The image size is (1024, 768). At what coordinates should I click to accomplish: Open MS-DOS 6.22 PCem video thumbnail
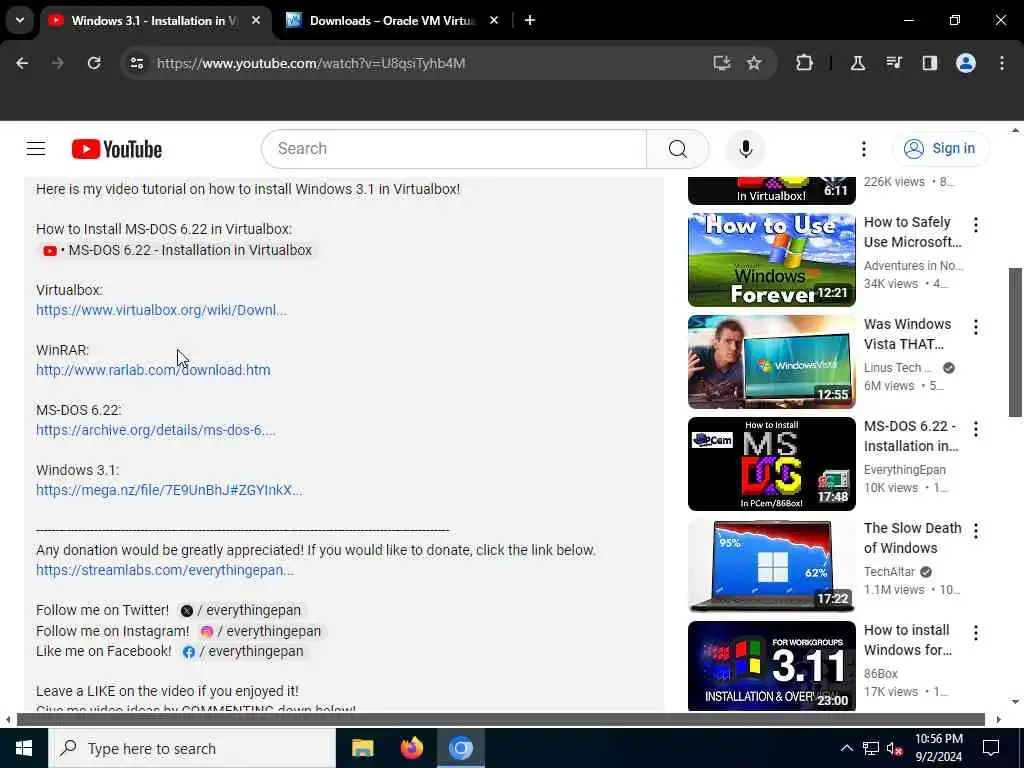(771, 464)
